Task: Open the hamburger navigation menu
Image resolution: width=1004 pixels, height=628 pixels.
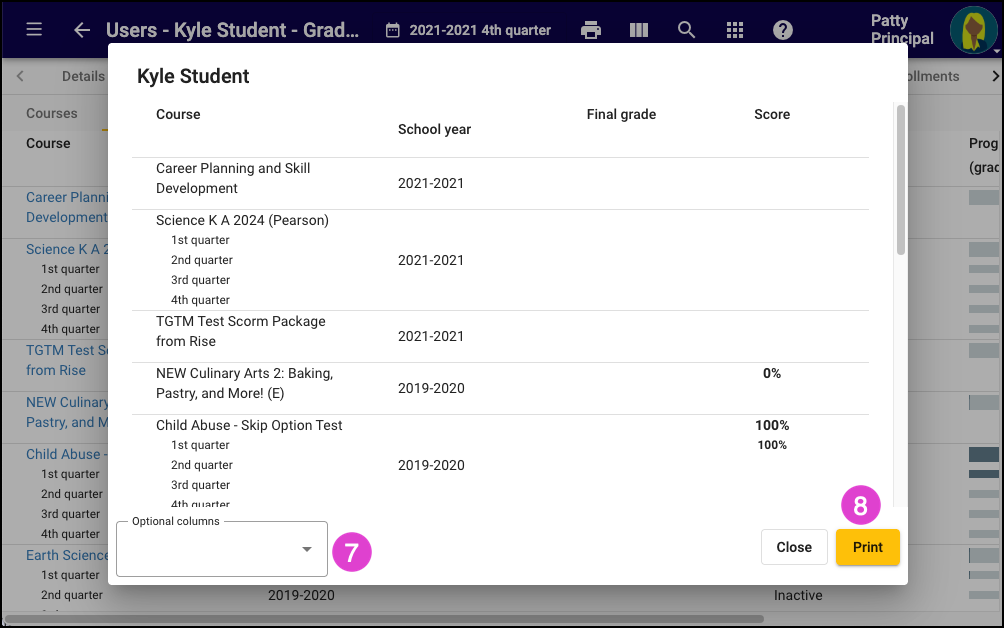Action: [x=34, y=29]
